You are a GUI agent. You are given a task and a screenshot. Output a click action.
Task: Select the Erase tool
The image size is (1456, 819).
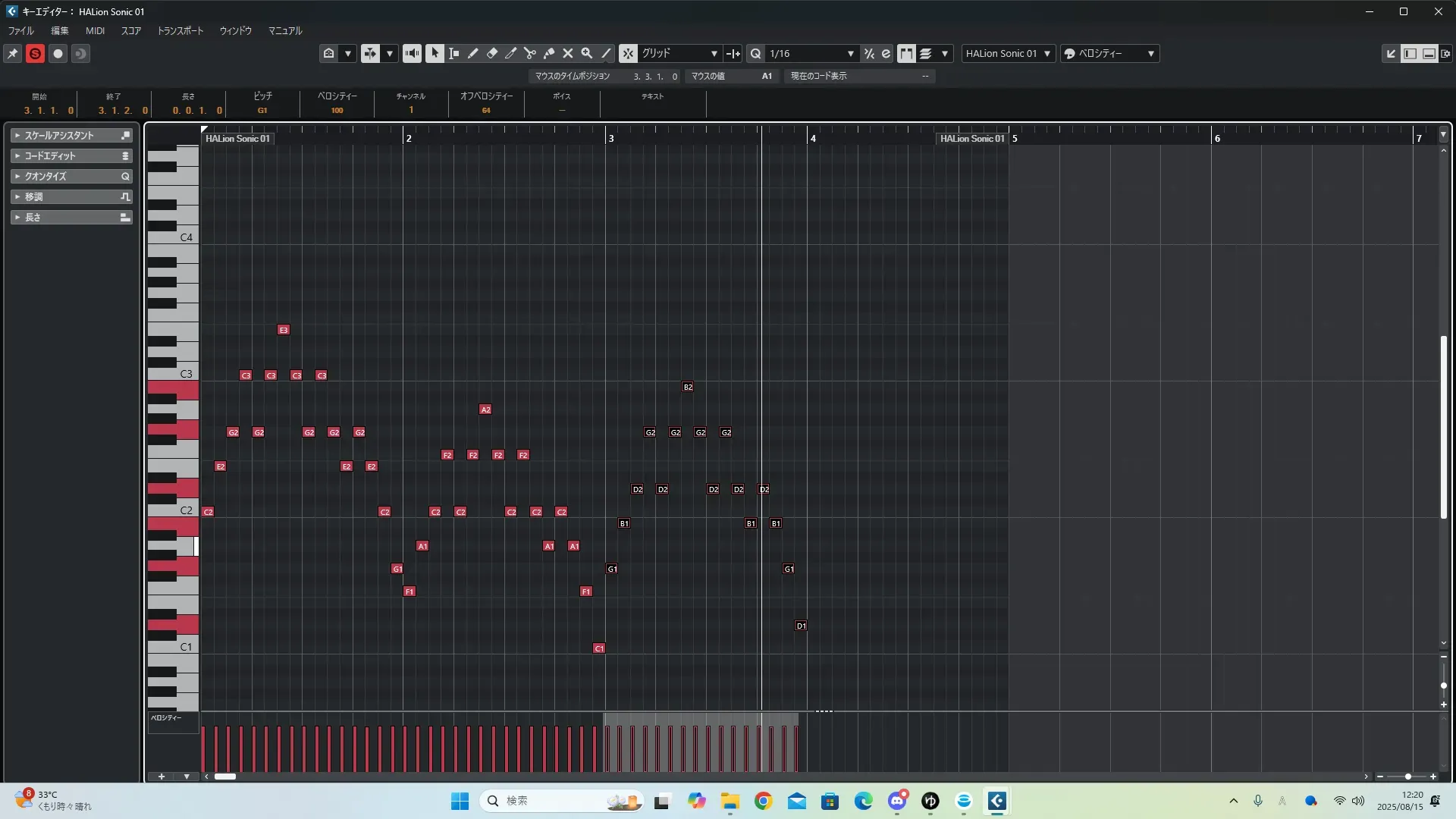(491, 53)
